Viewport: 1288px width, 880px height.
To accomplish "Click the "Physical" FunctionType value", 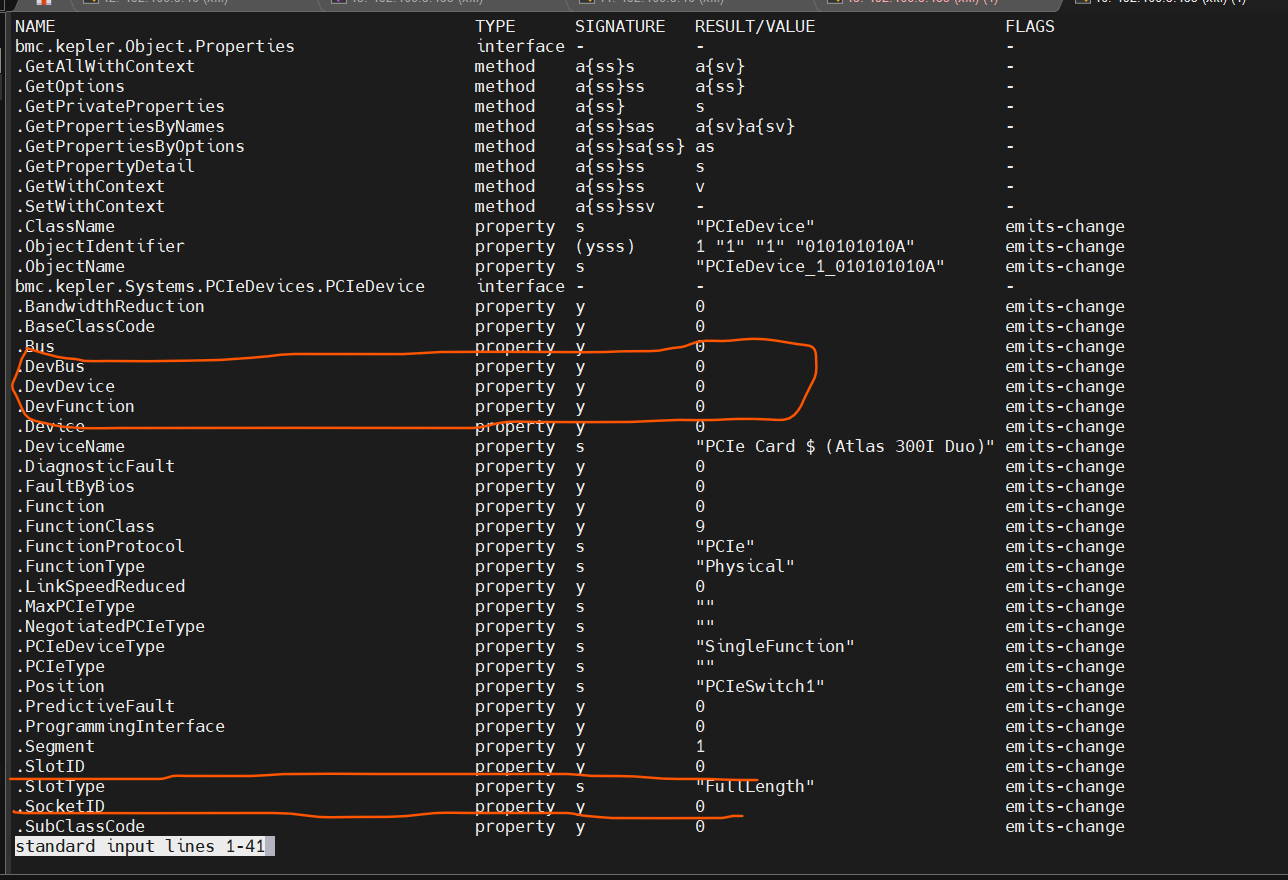I will pos(745,567).
